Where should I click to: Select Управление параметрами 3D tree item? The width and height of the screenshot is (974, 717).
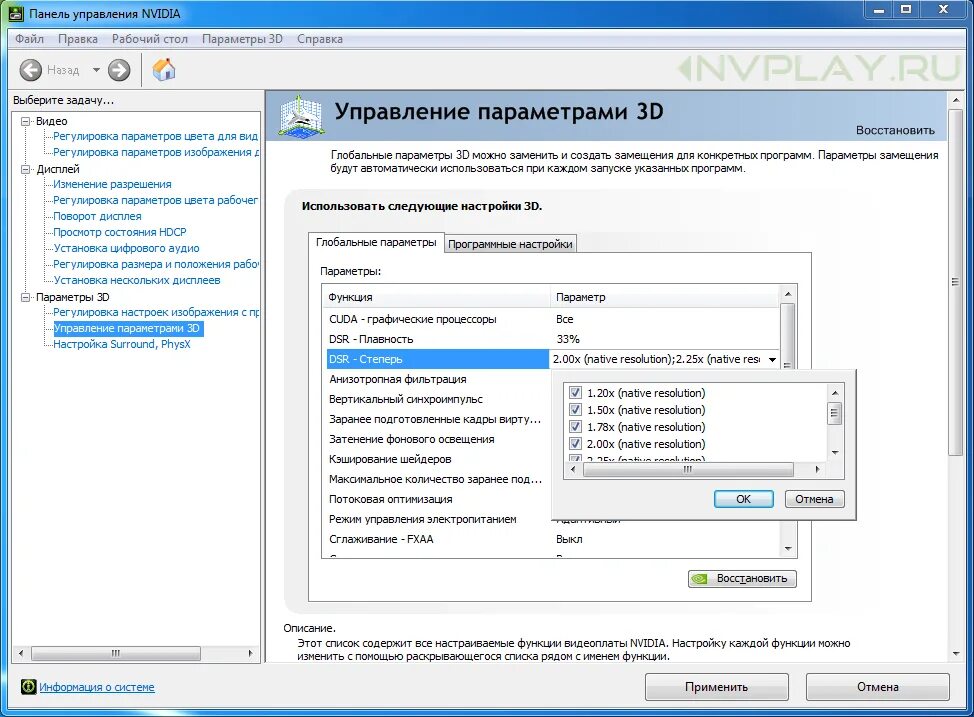(x=127, y=328)
